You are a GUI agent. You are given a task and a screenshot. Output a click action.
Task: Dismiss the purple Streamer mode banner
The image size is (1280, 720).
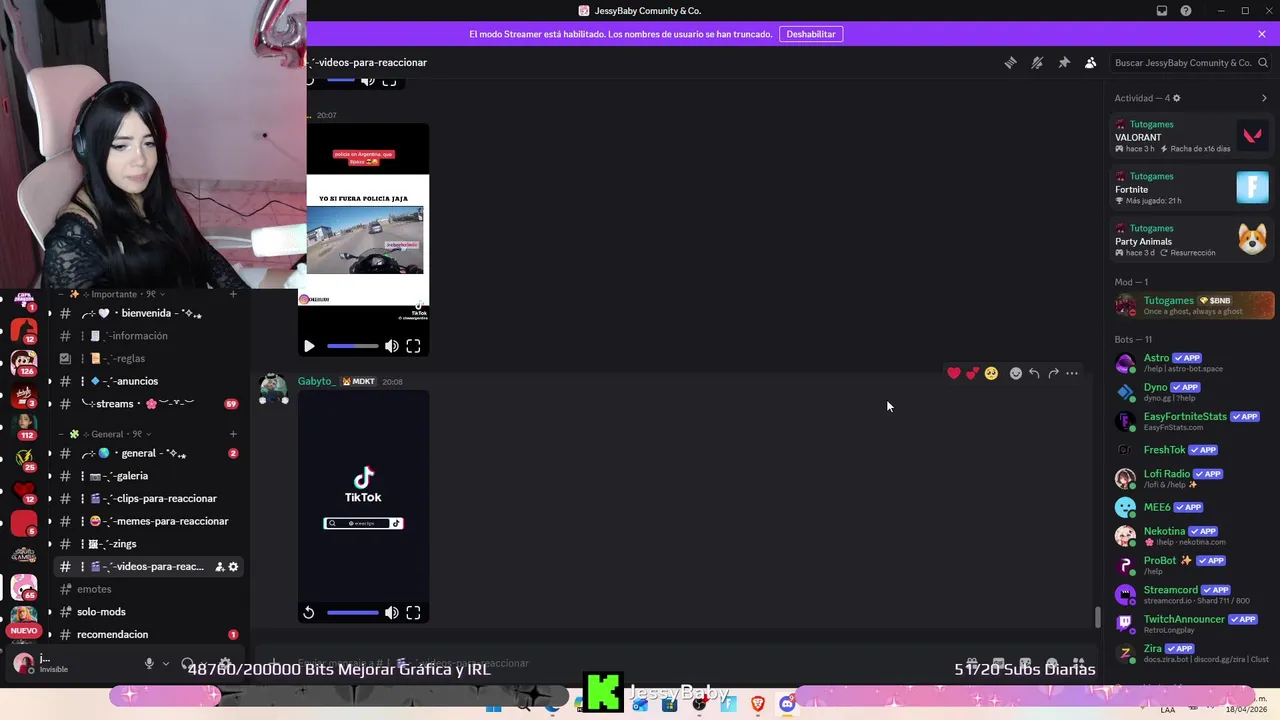pyautogui.click(x=1262, y=34)
